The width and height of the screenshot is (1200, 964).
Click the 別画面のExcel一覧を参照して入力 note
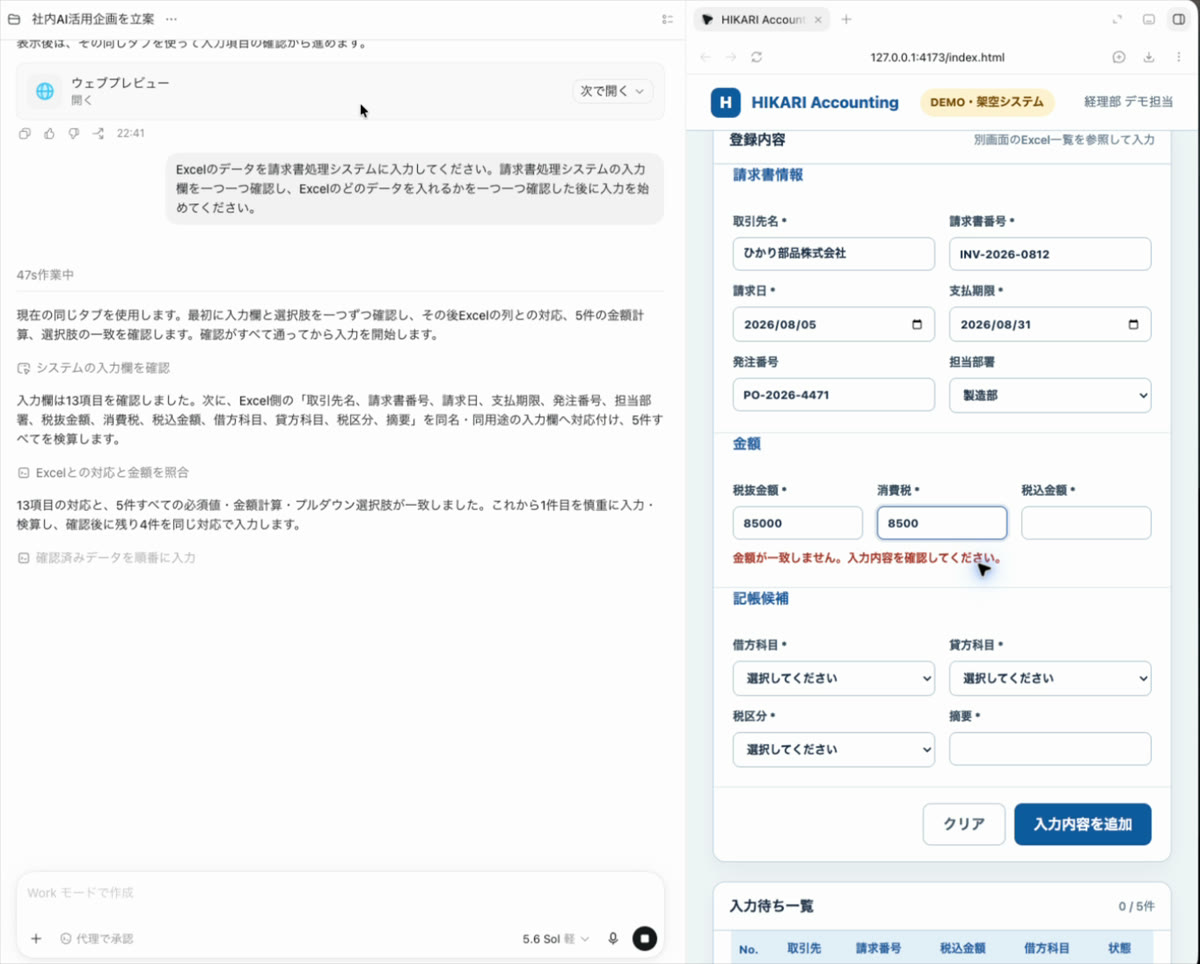click(1064, 140)
